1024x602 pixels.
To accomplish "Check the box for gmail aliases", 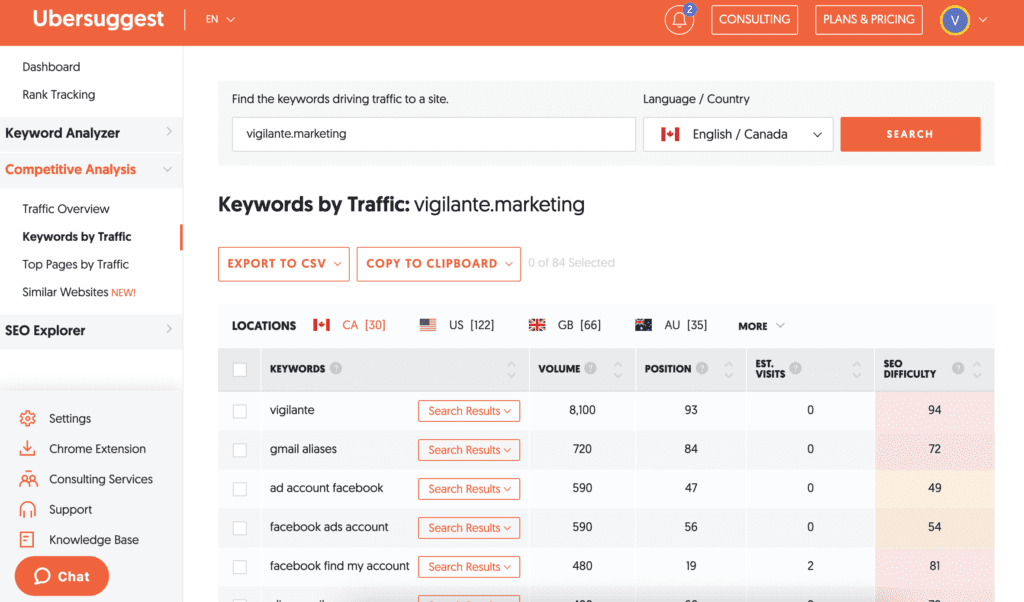I will [240, 450].
